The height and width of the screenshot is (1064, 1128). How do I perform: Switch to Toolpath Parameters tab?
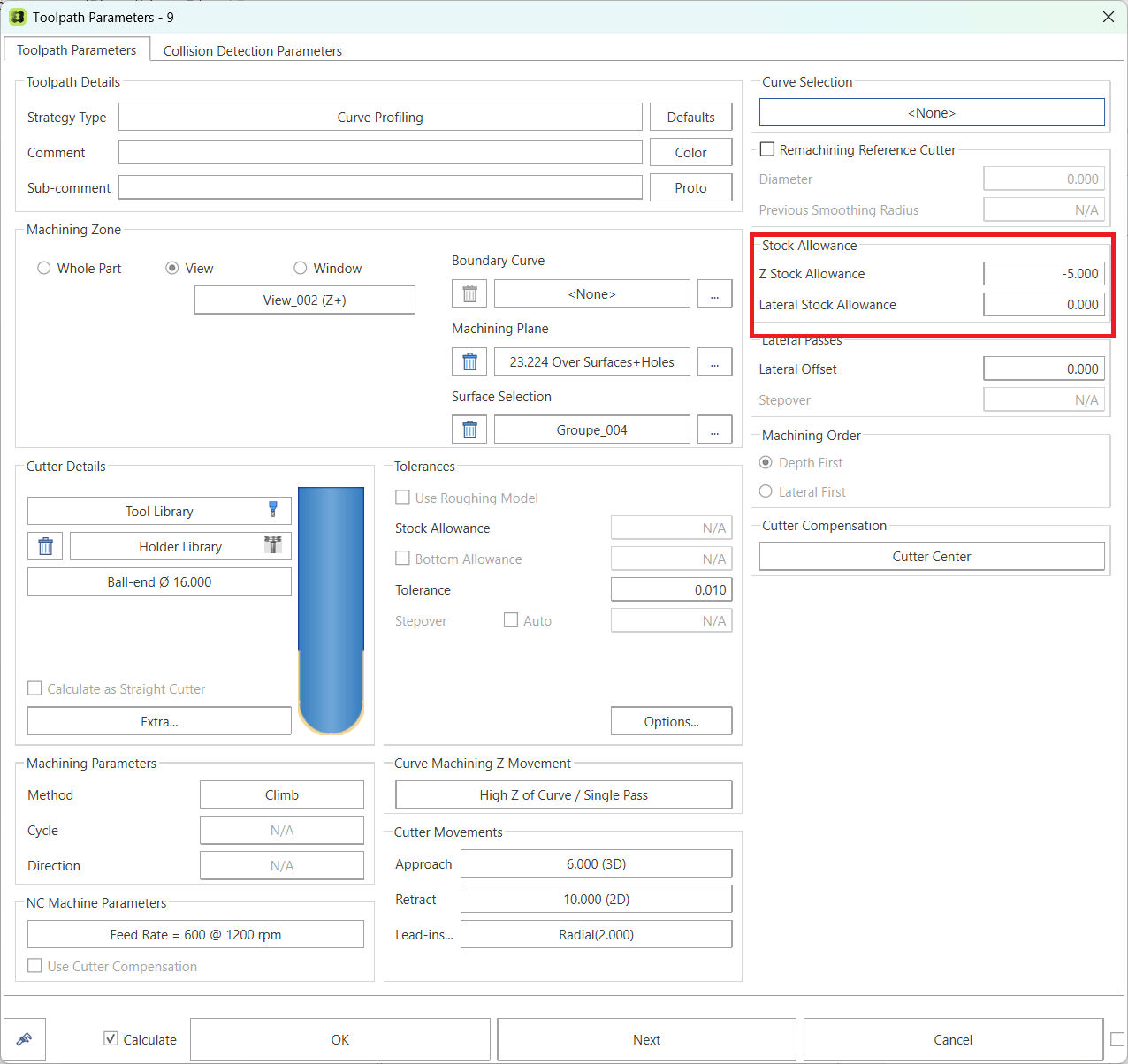pyautogui.click(x=77, y=50)
